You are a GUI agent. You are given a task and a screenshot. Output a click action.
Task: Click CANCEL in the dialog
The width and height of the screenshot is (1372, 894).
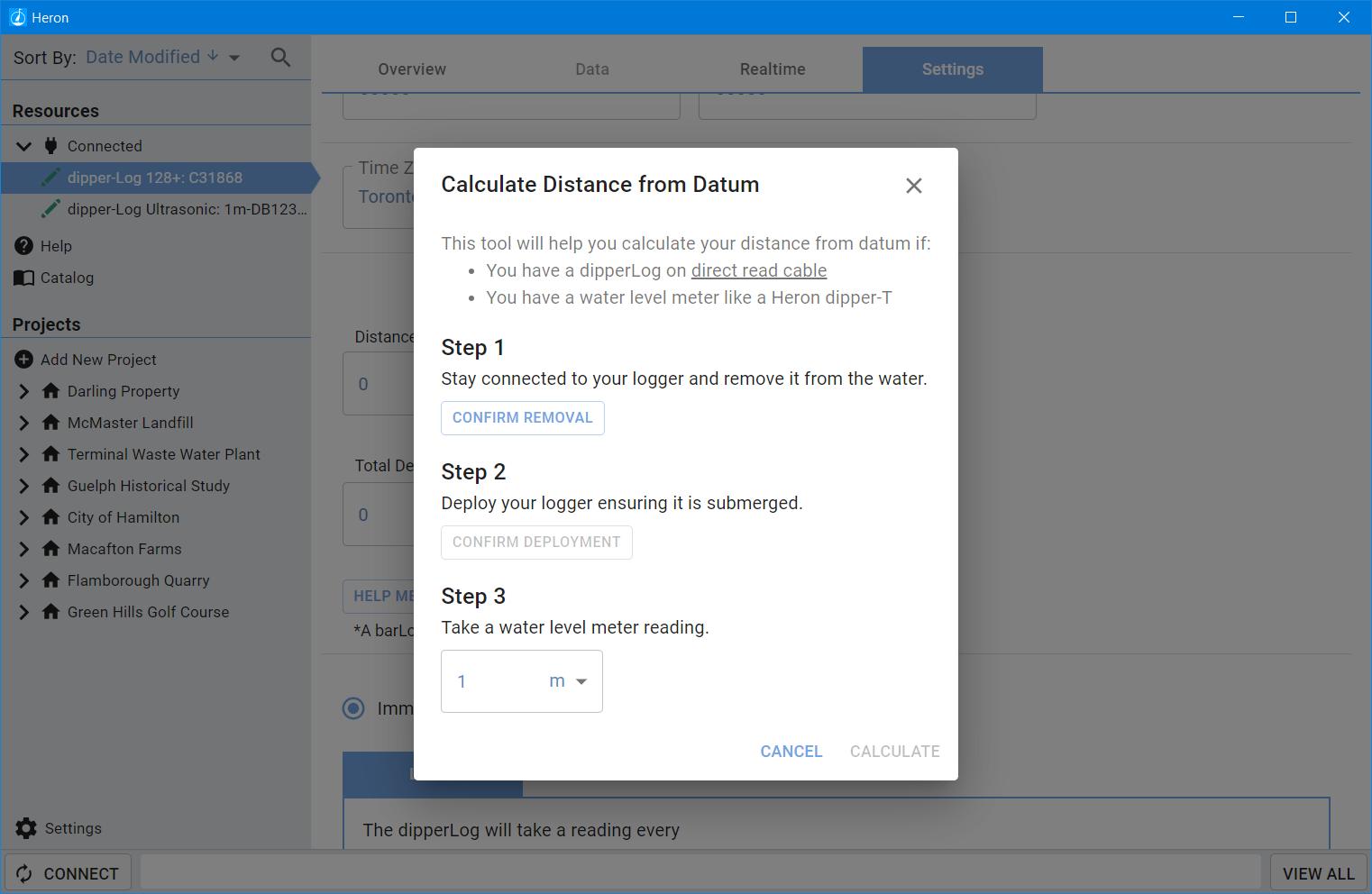point(791,752)
